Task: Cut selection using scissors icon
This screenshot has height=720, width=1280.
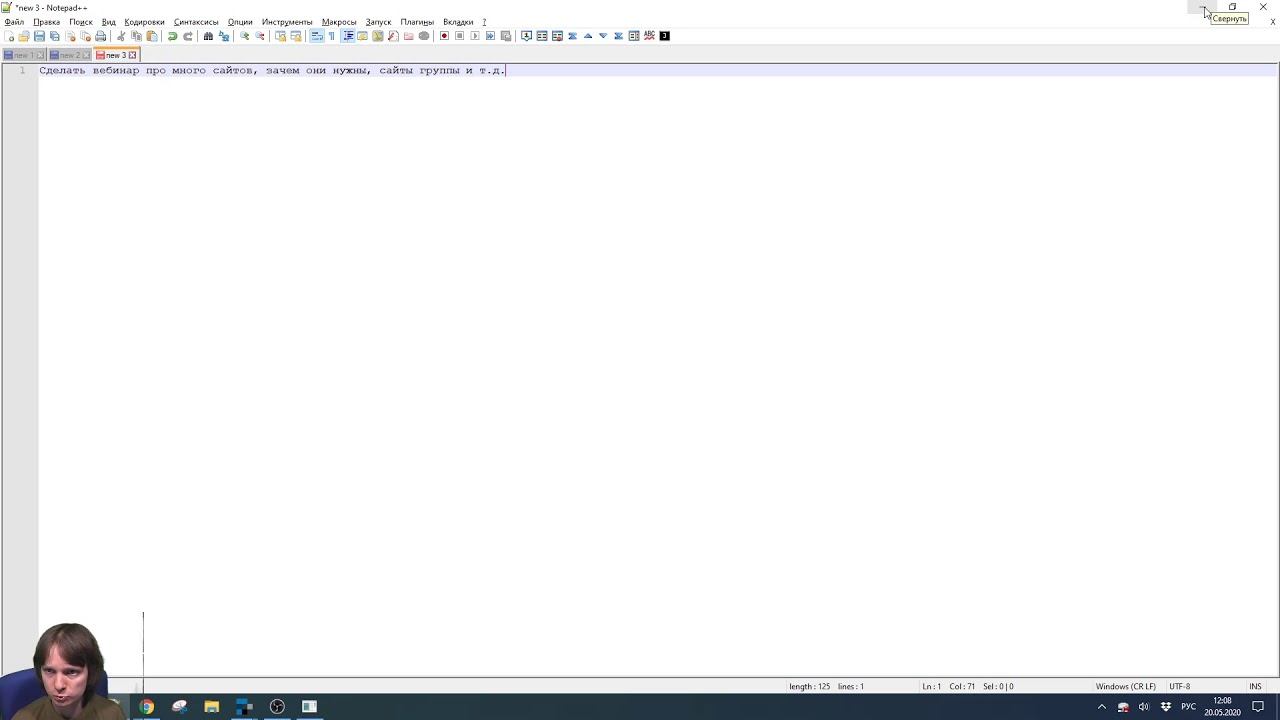Action: coord(121,36)
